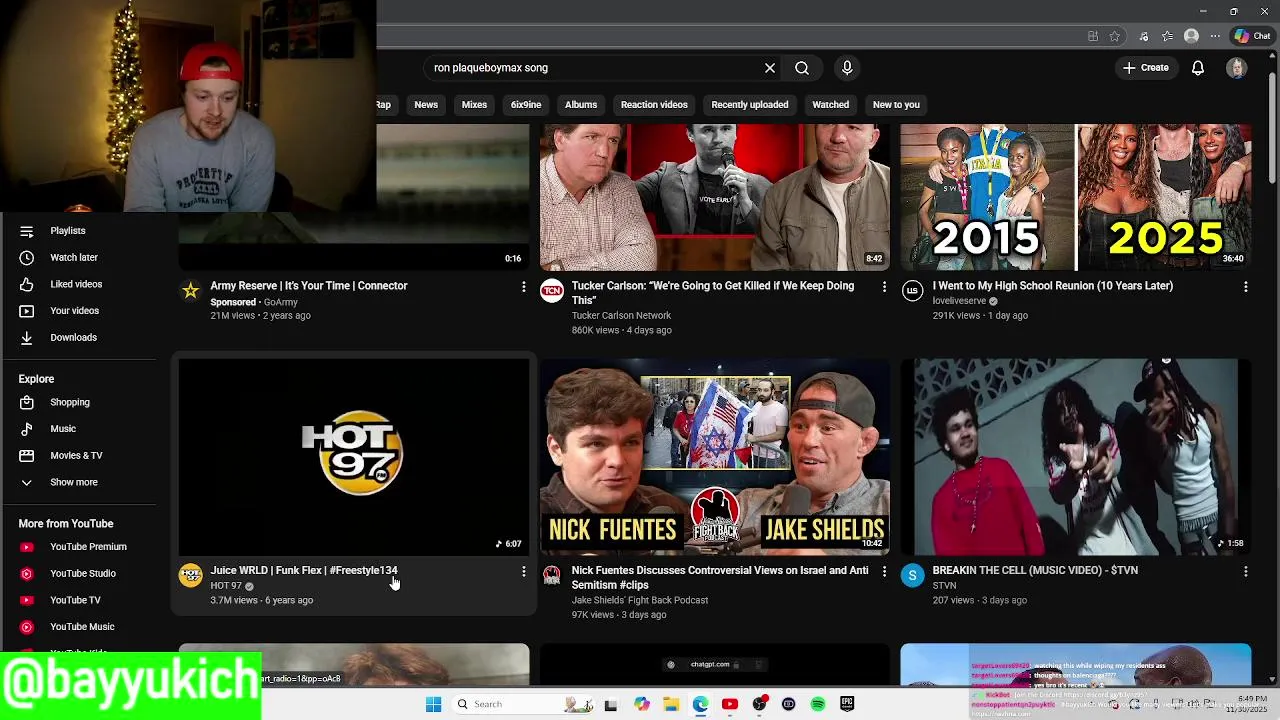Select the News filter chip

coord(426,104)
